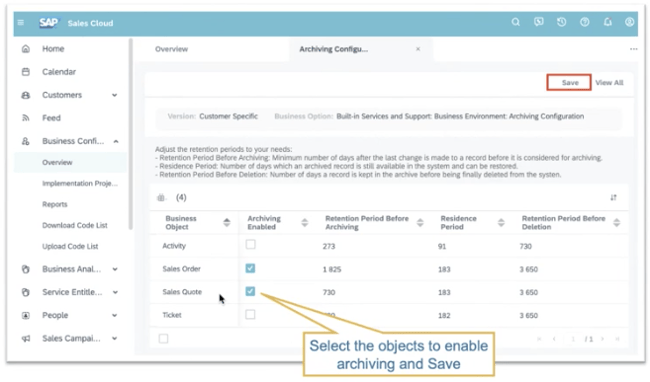
Task: Click the View All link
Action: point(609,82)
